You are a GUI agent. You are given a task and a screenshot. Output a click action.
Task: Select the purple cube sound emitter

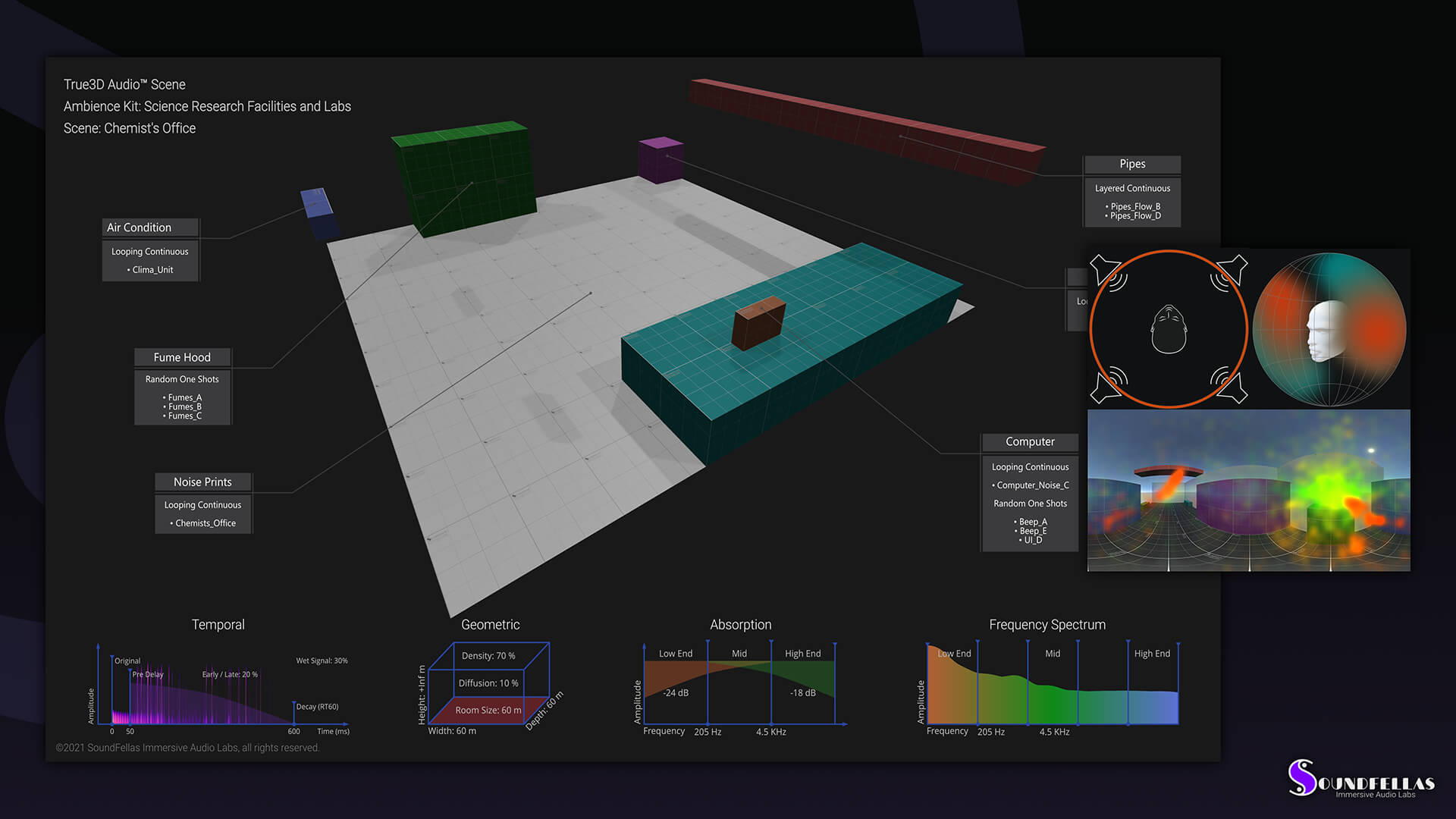coord(661,160)
